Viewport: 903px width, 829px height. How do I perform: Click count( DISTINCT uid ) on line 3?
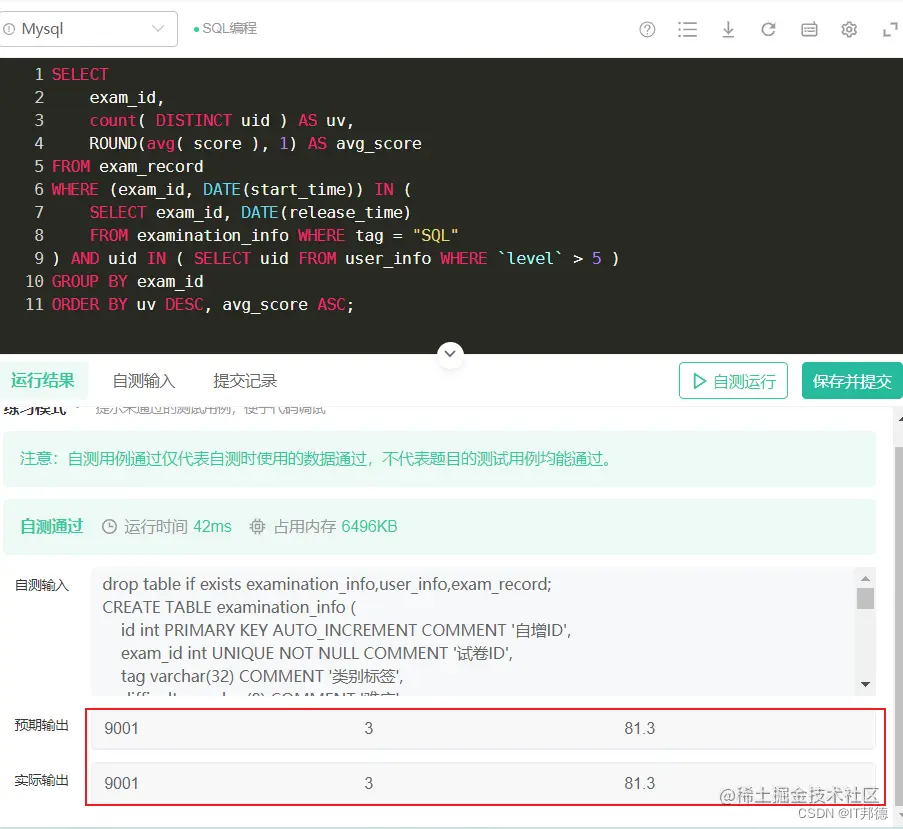[x=188, y=120]
